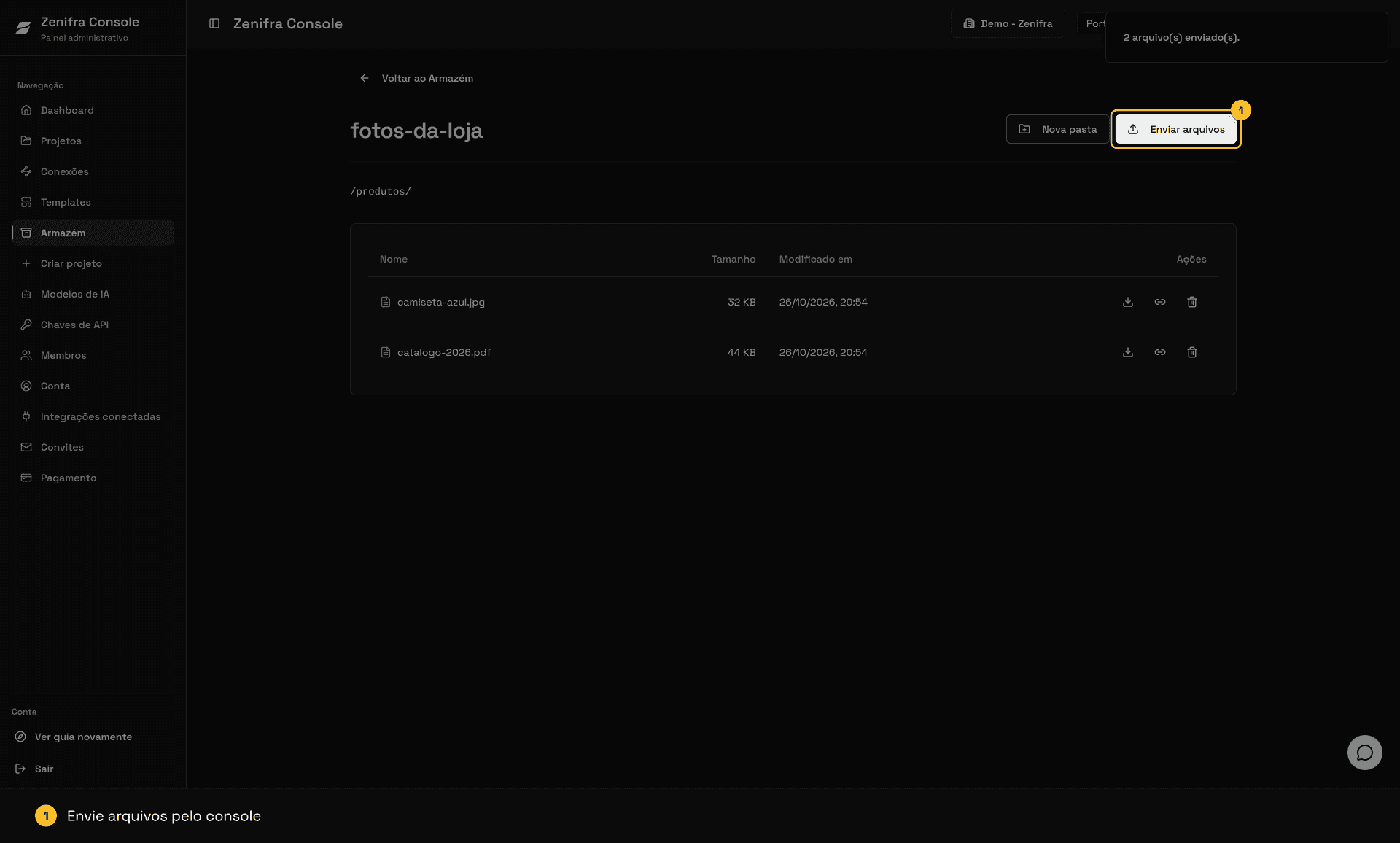
Task: Log out using Sair
Action: tap(44, 769)
